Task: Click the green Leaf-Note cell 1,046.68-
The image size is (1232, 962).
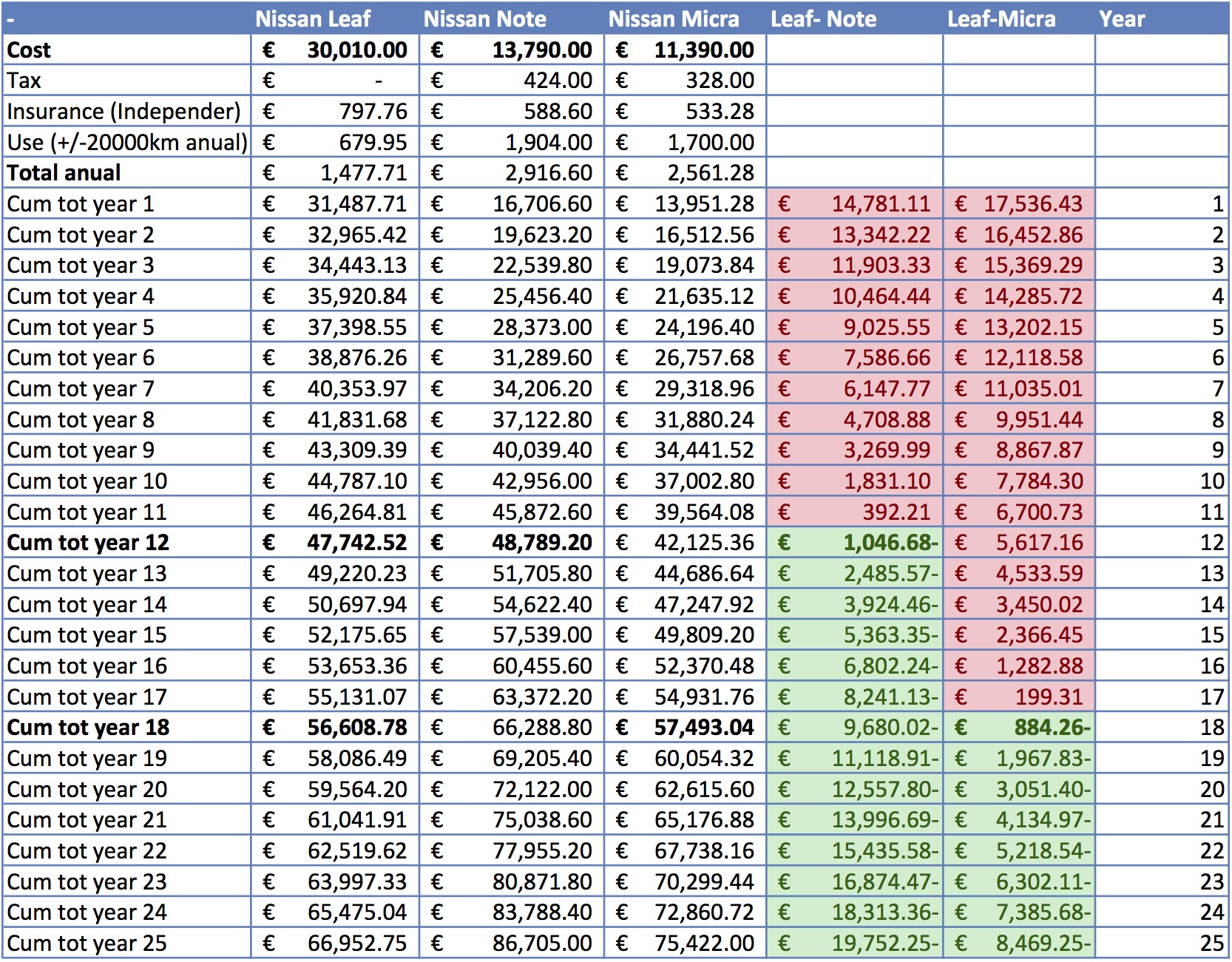Action: coord(890,543)
